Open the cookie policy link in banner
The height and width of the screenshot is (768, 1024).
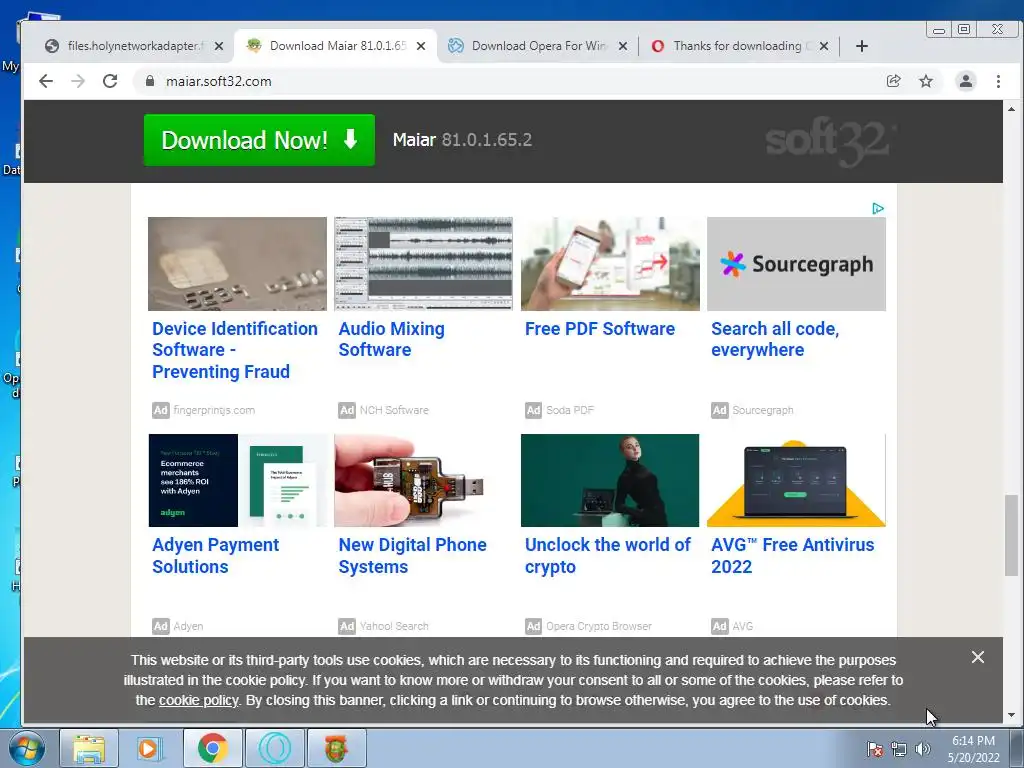(199, 700)
